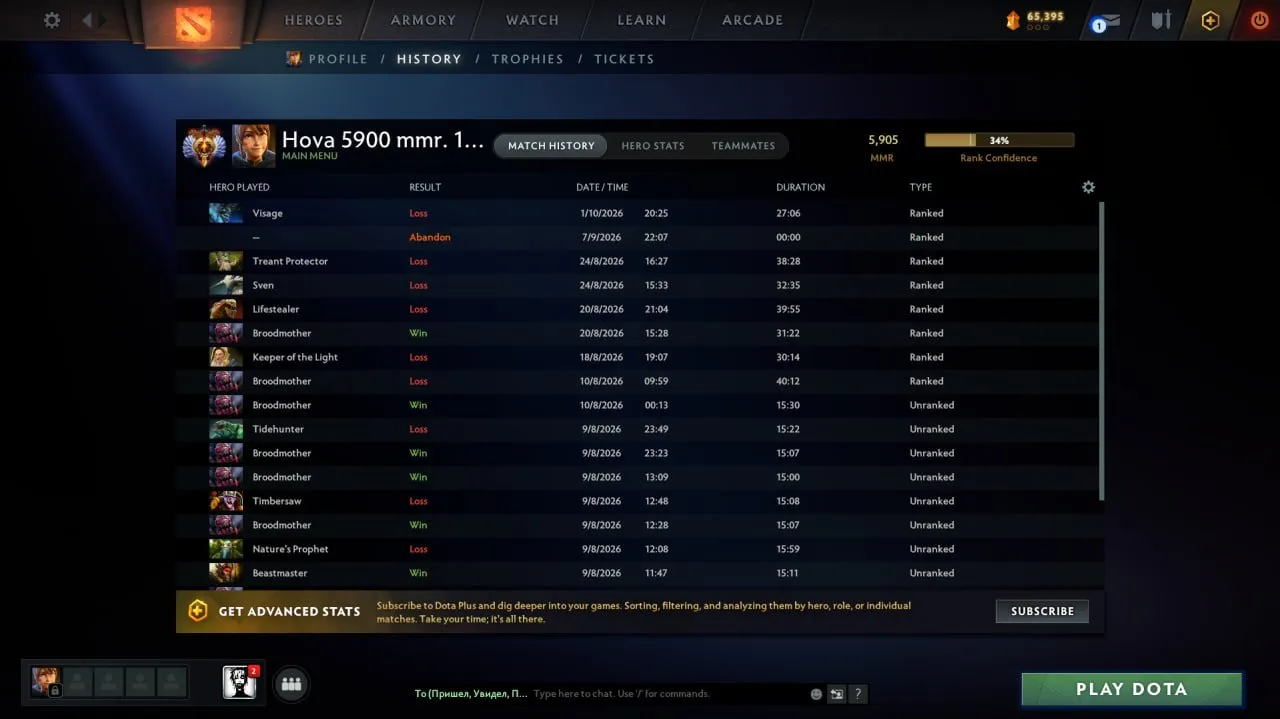Click the forward navigation arrow
This screenshot has height=719, width=1280.
101,20
